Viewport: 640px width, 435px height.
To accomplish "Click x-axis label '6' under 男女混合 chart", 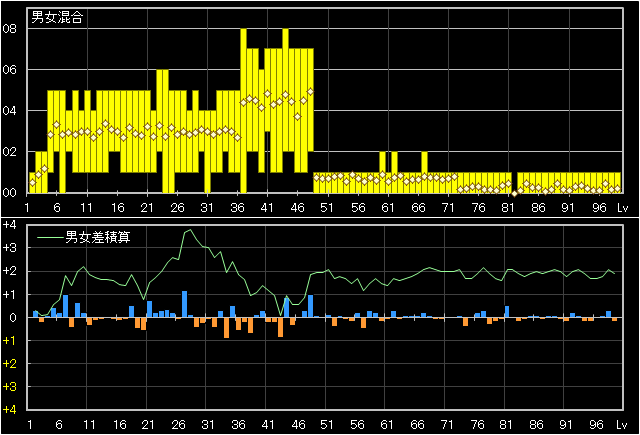I will pos(57,208).
